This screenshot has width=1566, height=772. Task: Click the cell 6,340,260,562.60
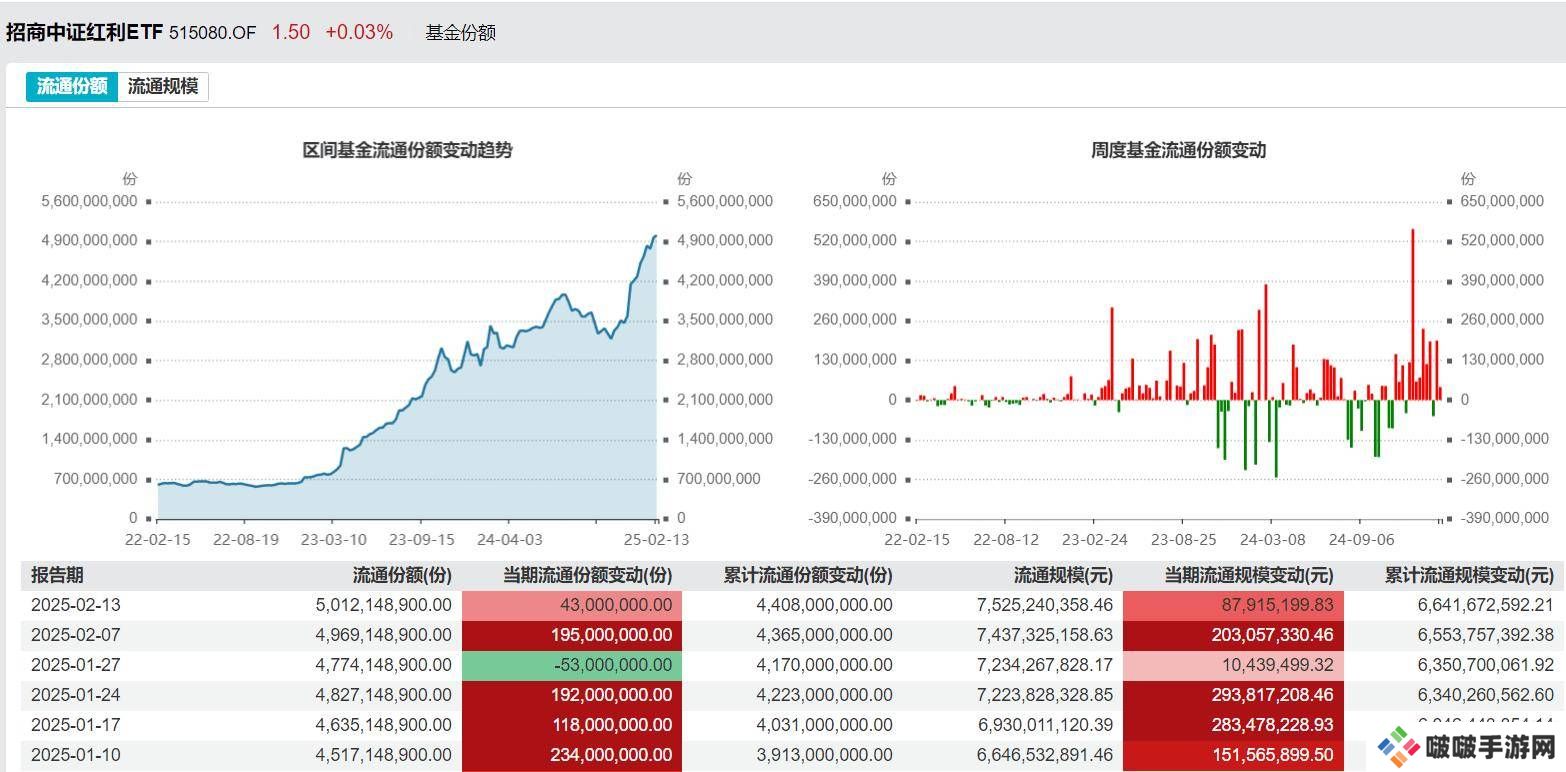click(x=1485, y=695)
